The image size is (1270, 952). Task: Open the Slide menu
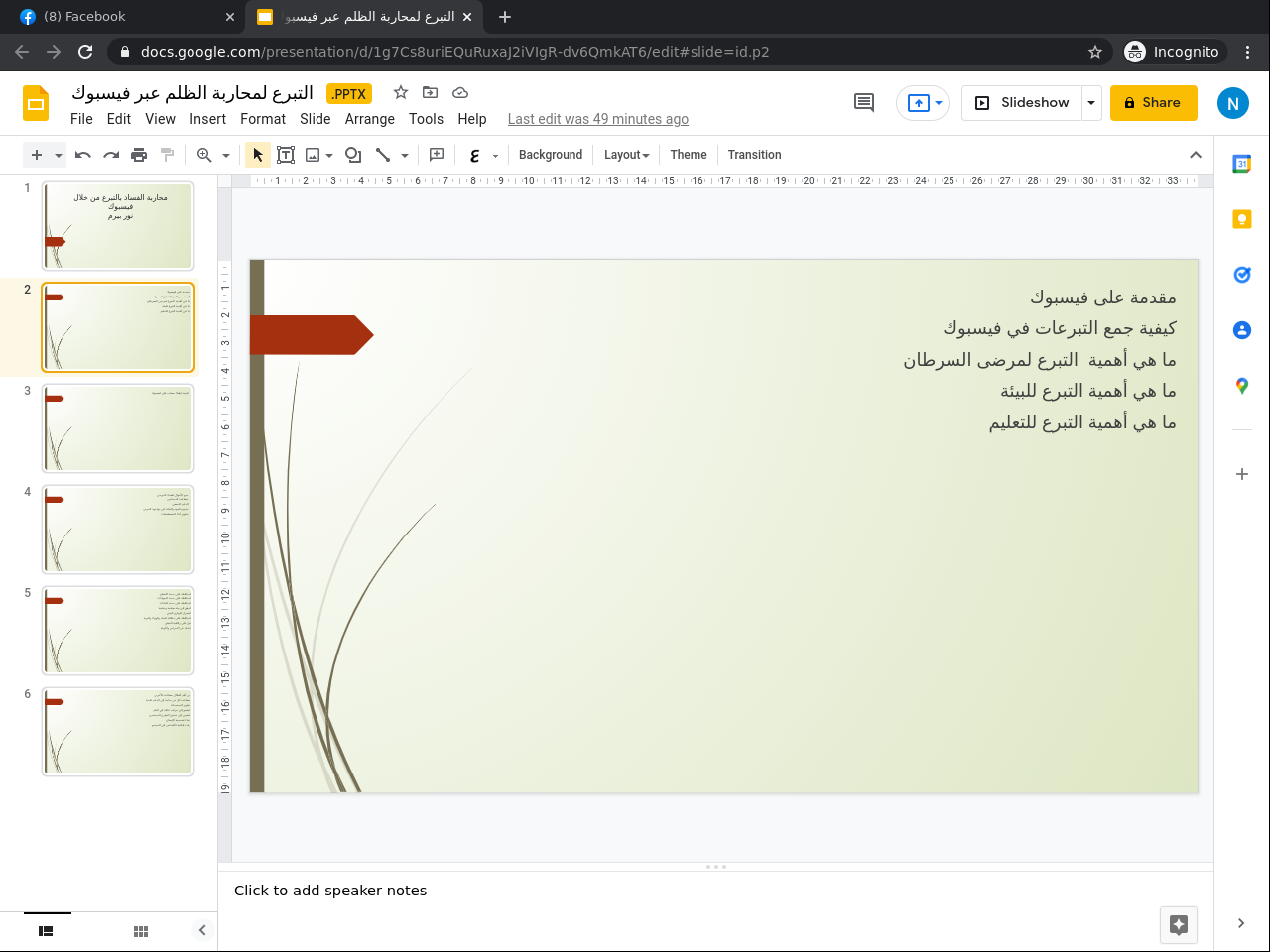point(316,119)
